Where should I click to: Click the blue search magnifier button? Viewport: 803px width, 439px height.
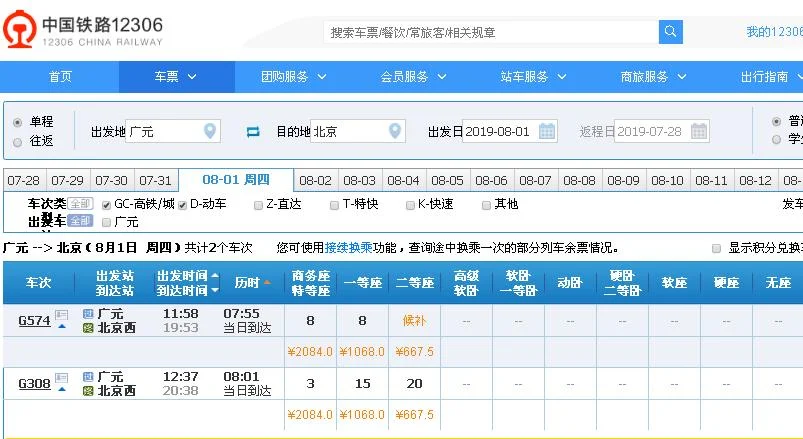(670, 32)
